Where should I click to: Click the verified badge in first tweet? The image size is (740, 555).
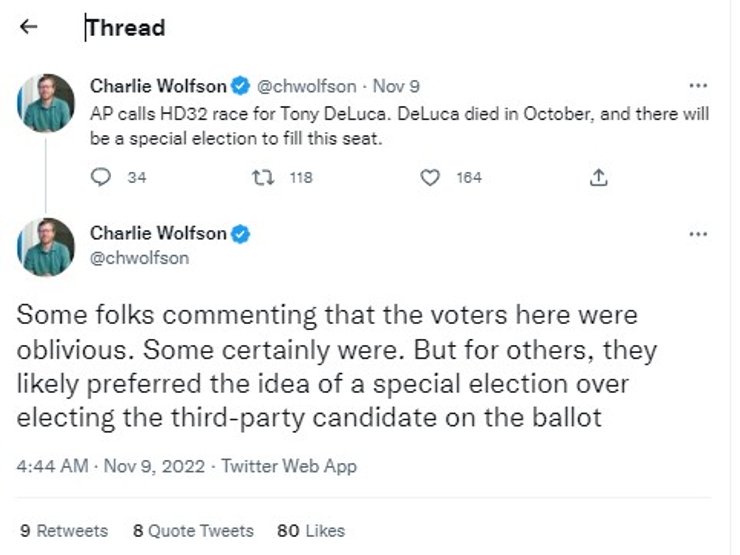click(241, 86)
